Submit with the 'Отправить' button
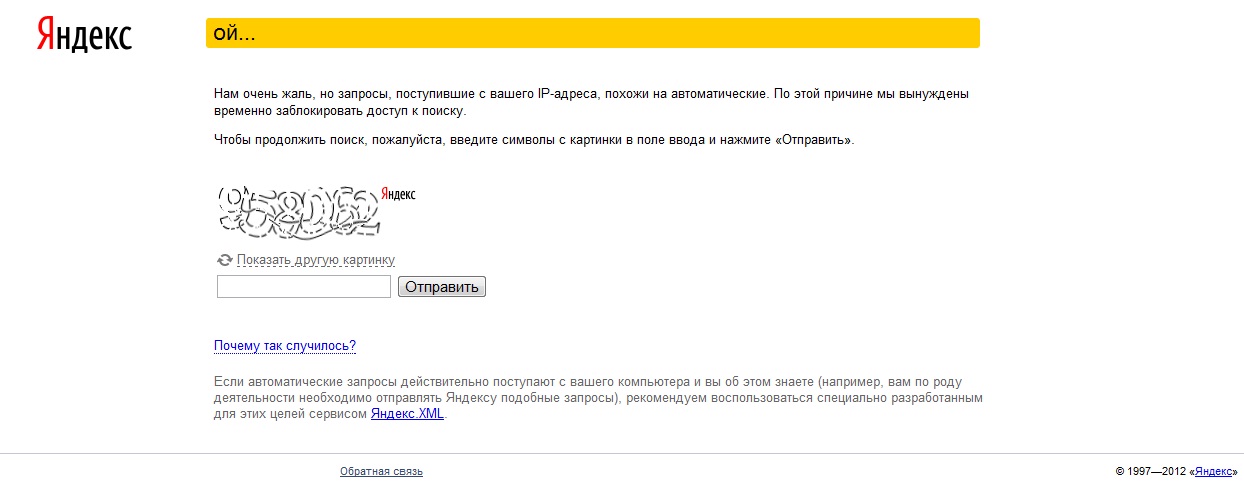 [x=442, y=287]
